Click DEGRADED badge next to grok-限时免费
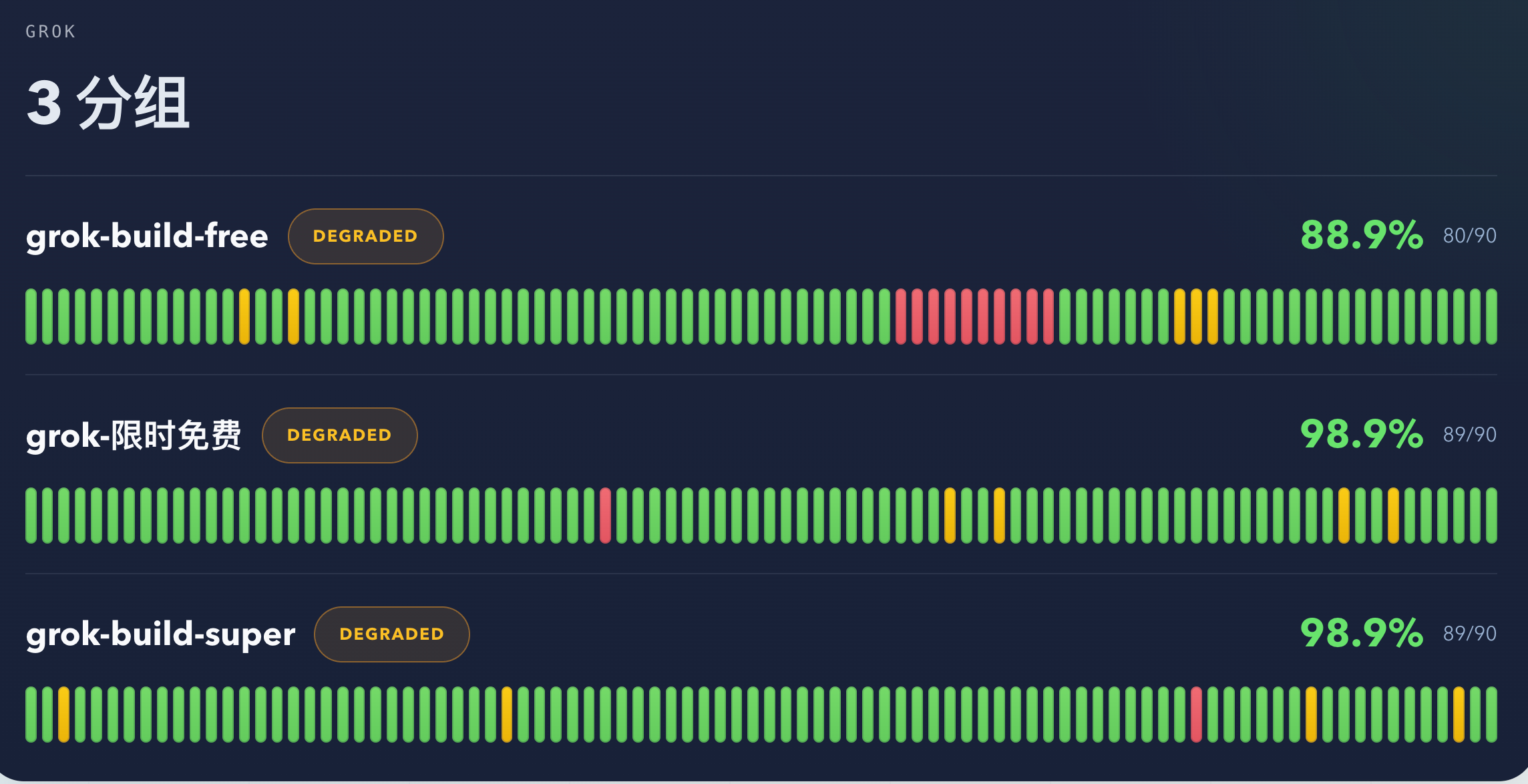The width and height of the screenshot is (1528, 784). [x=339, y=435]
